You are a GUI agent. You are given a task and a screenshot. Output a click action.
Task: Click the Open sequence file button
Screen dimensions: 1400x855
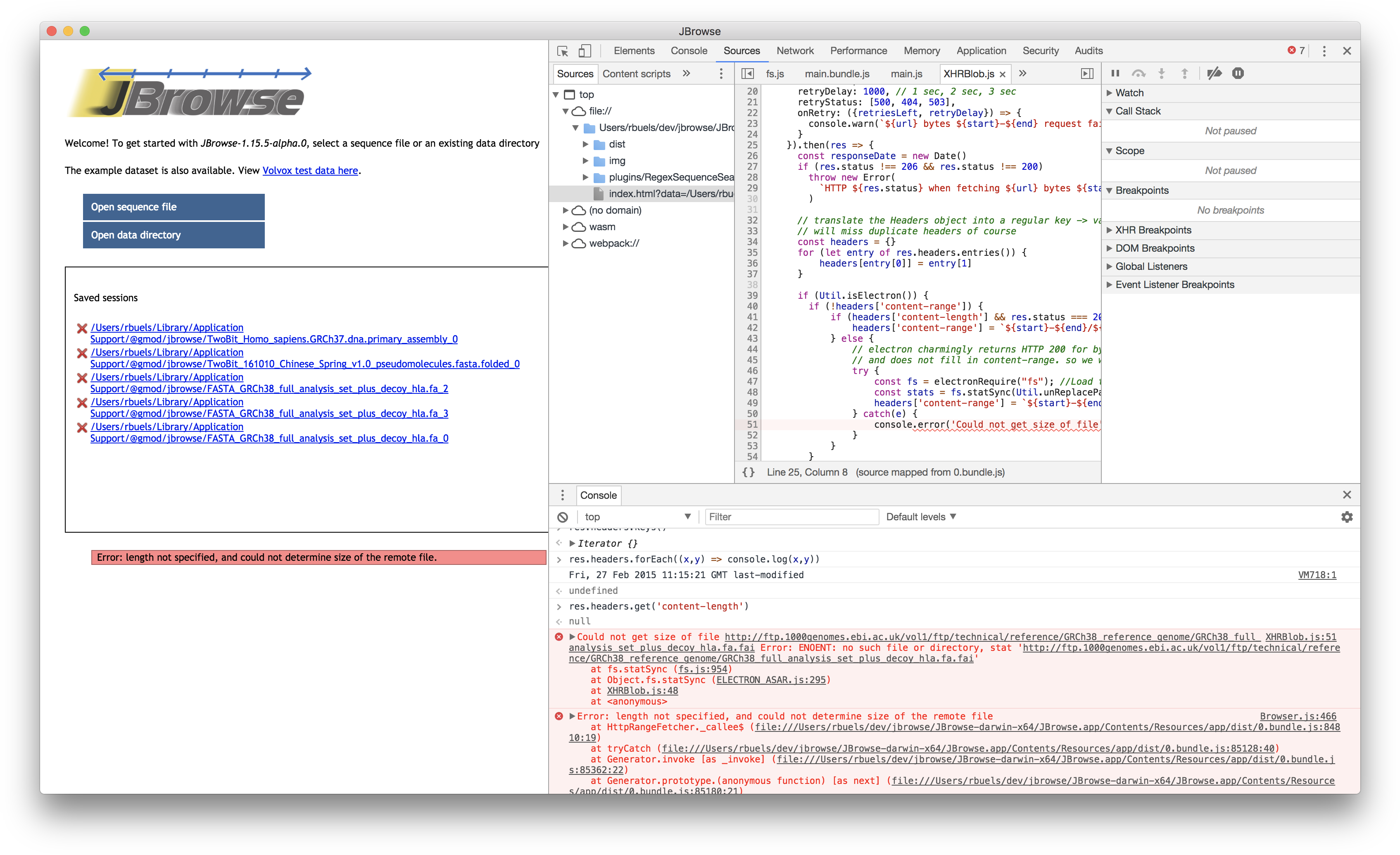pos(173,207)
